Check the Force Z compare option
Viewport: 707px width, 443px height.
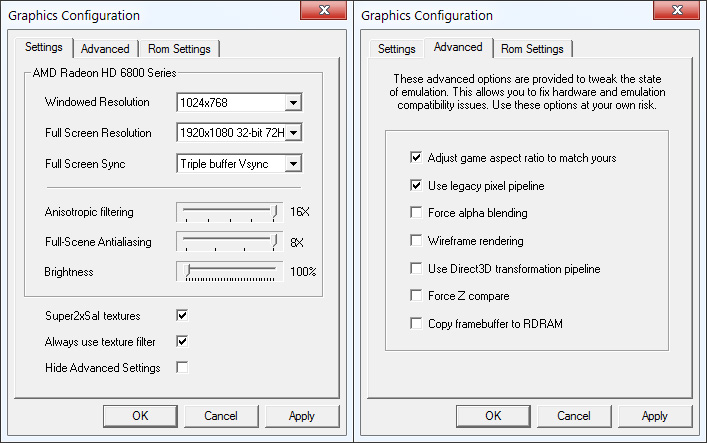[x=416, y=296]
